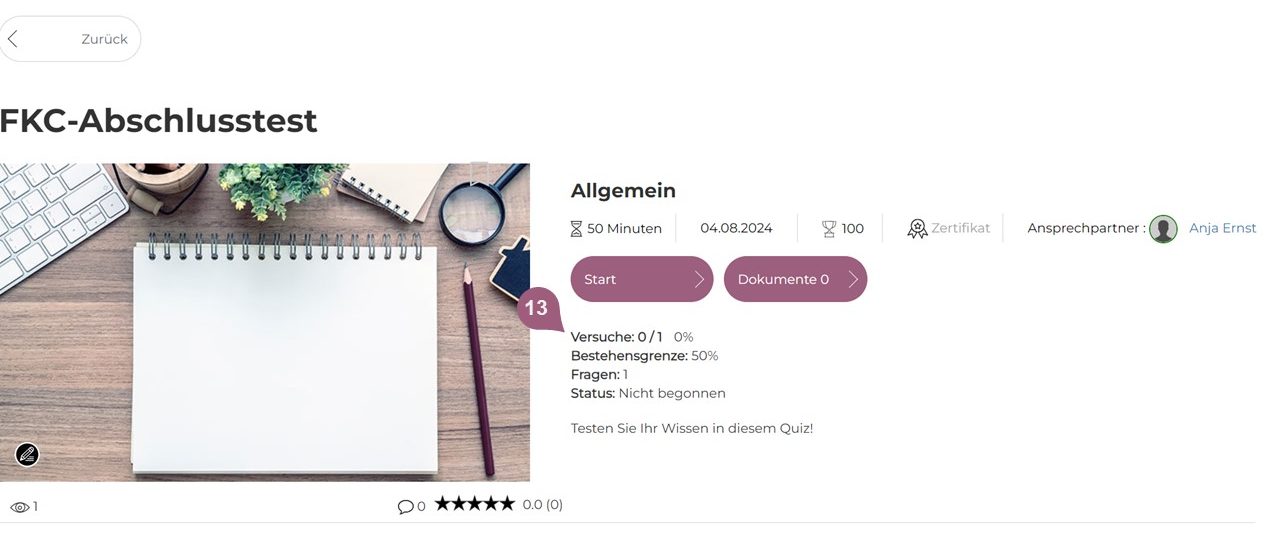Click the trophy points icon

tap(829, 229)
